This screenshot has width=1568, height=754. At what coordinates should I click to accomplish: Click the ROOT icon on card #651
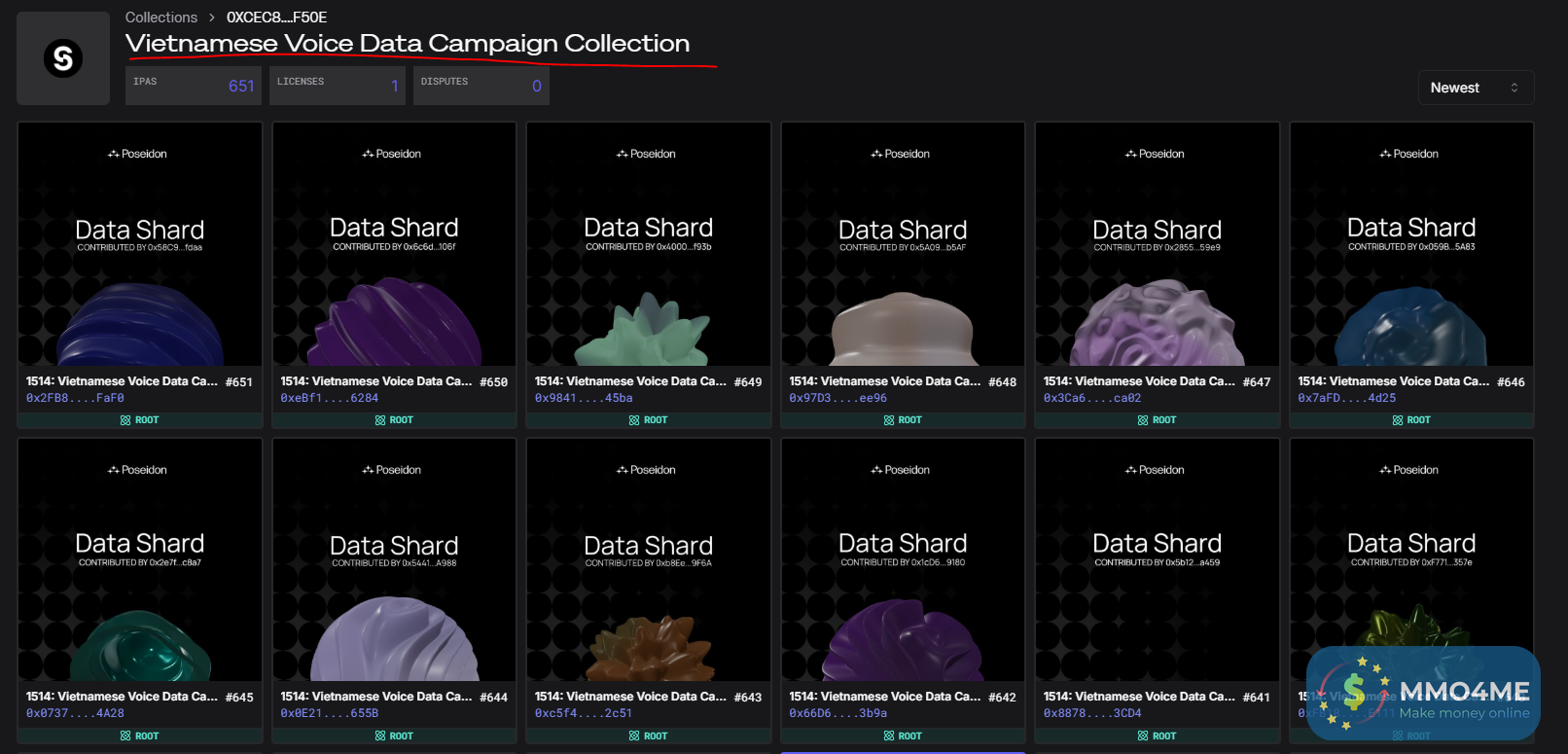[x=125, y=420]
